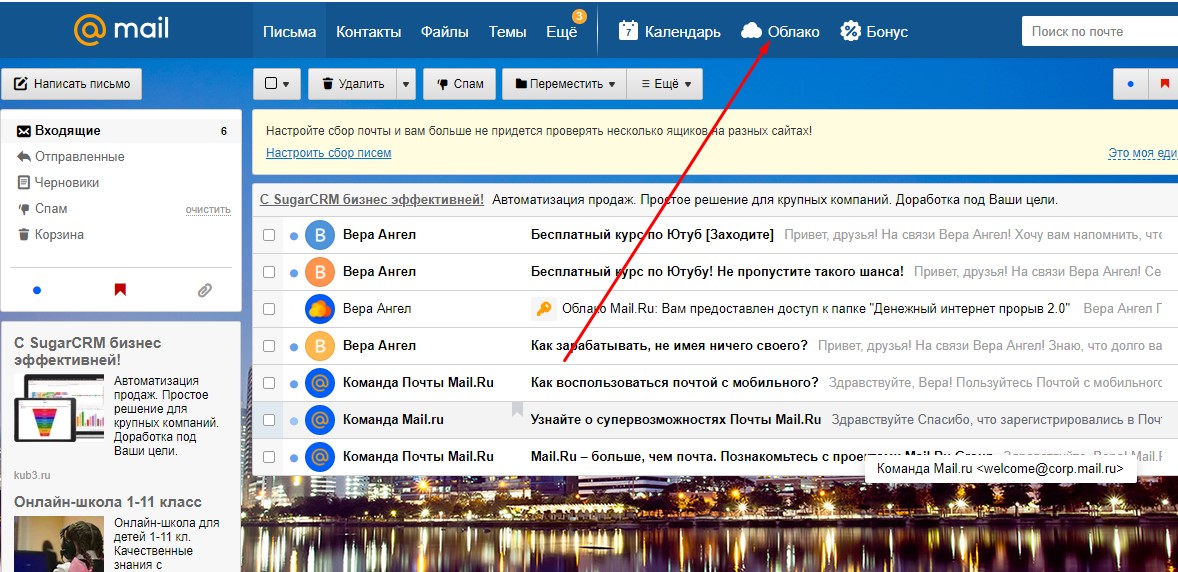
Task: Filter unread with sidebar blue dot
Action: [x=37, y=289]
